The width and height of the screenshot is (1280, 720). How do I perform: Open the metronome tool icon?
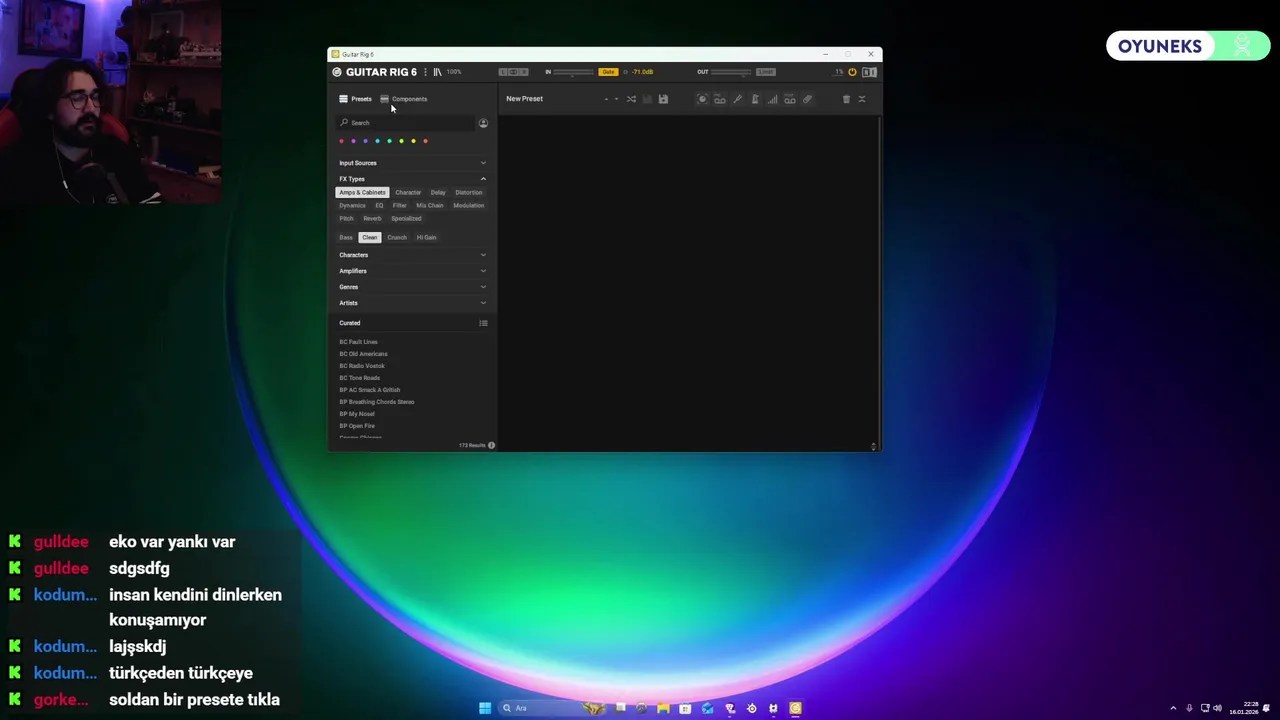click(755, 99)
